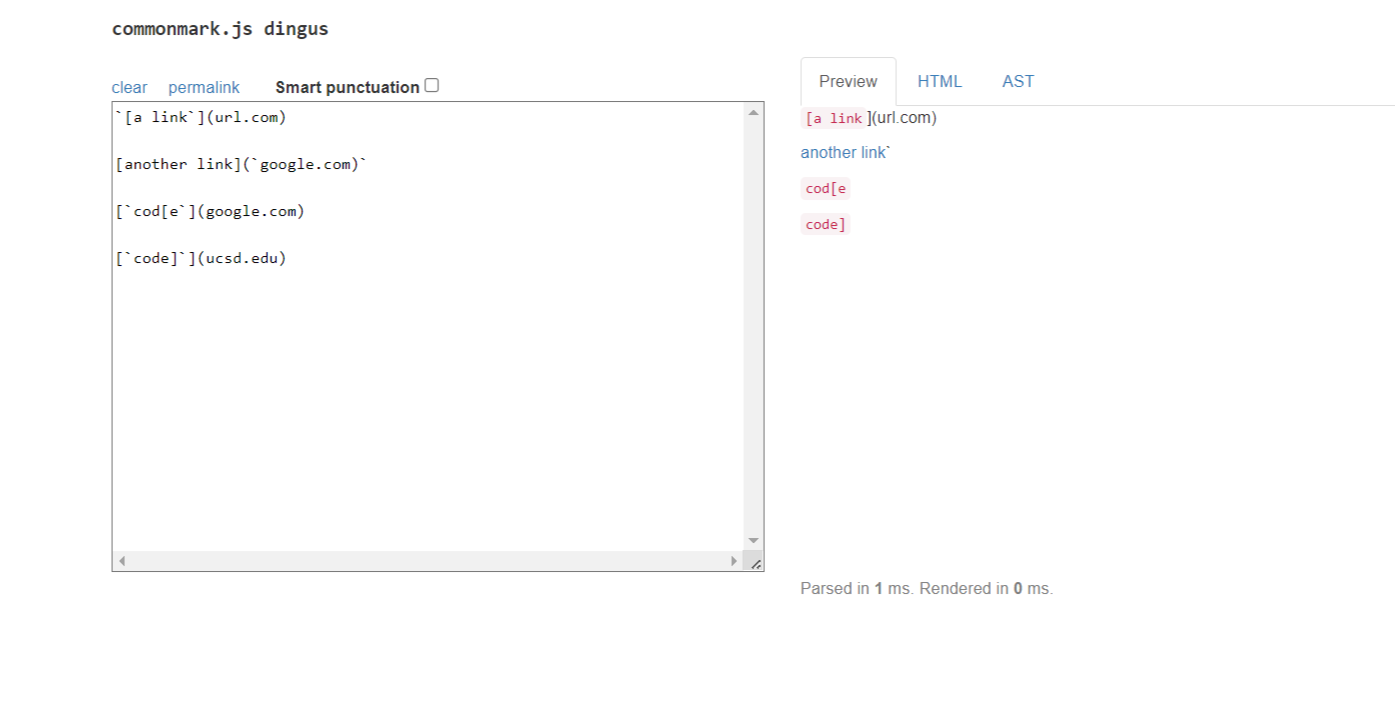The image size is (1395, 714).
Task: Select the Preview tab
Action: point(848,82)
